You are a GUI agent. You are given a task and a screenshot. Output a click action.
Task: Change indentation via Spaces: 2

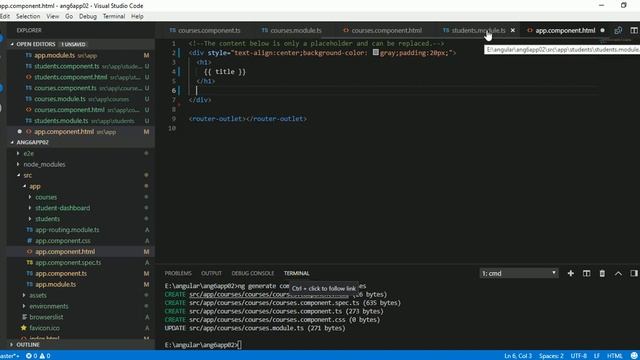(551, 356)
